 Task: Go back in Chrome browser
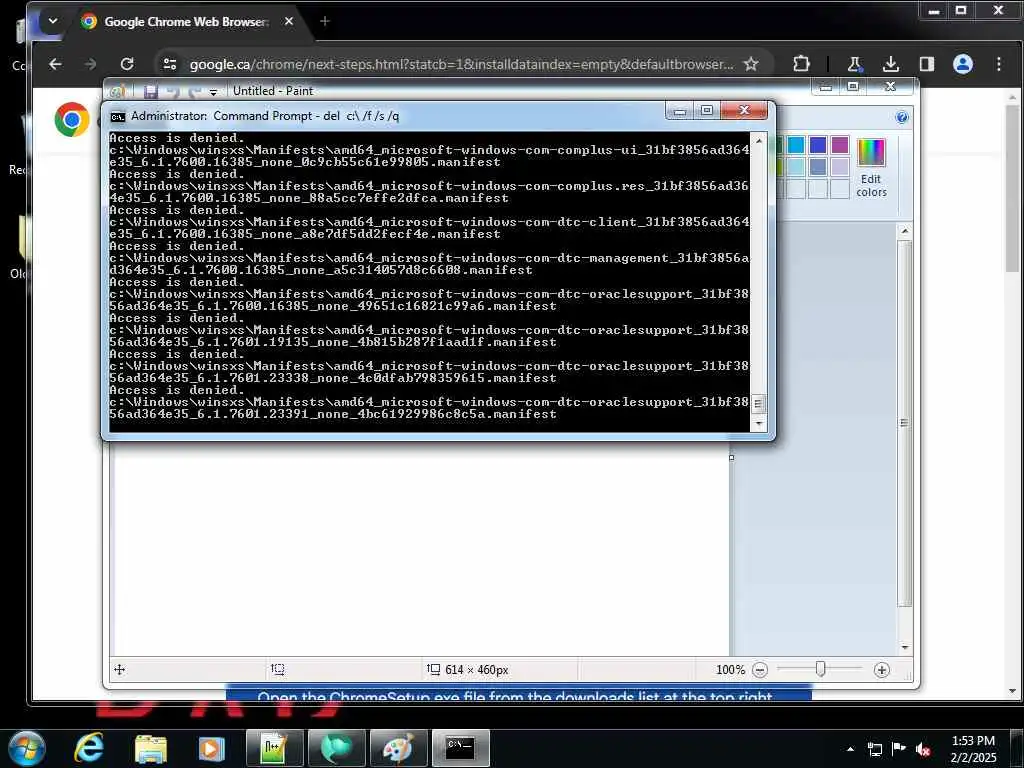(x=56, y=64)
